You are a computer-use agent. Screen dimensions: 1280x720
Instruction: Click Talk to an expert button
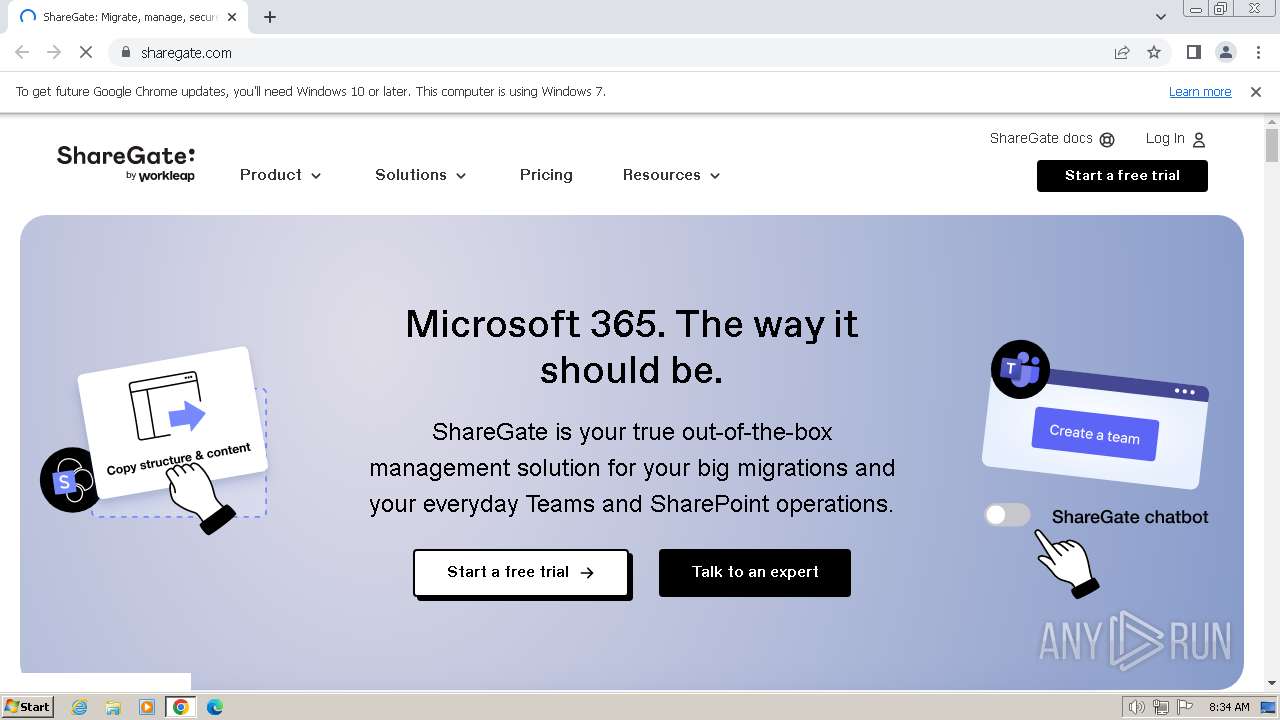(755, 573)
